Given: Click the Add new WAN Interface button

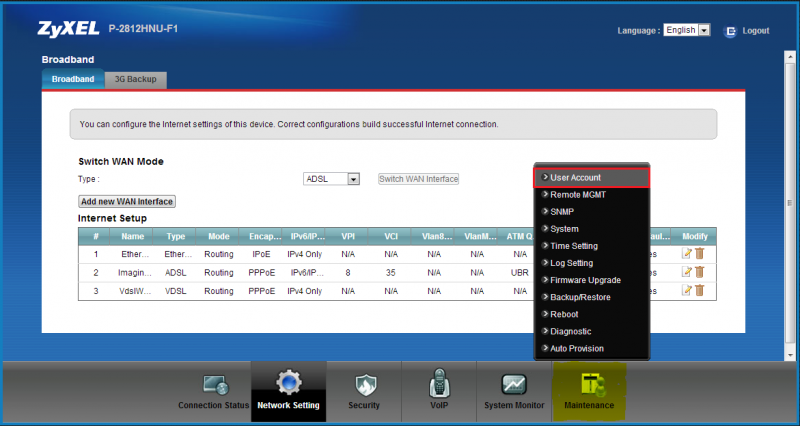Looking at the screenshot, I should pos(127,202).
